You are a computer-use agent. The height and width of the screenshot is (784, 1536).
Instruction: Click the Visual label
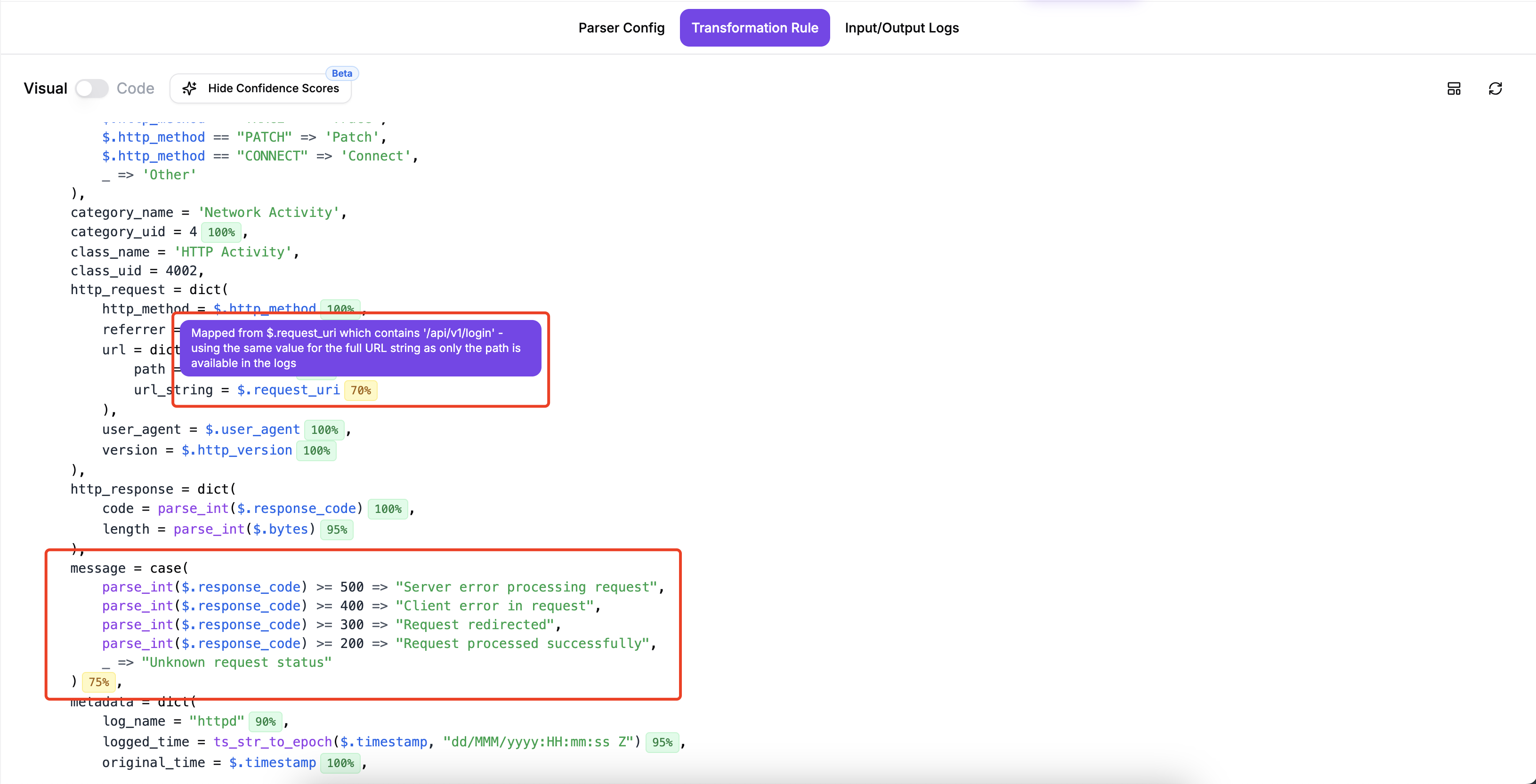(x=45, y=88)
